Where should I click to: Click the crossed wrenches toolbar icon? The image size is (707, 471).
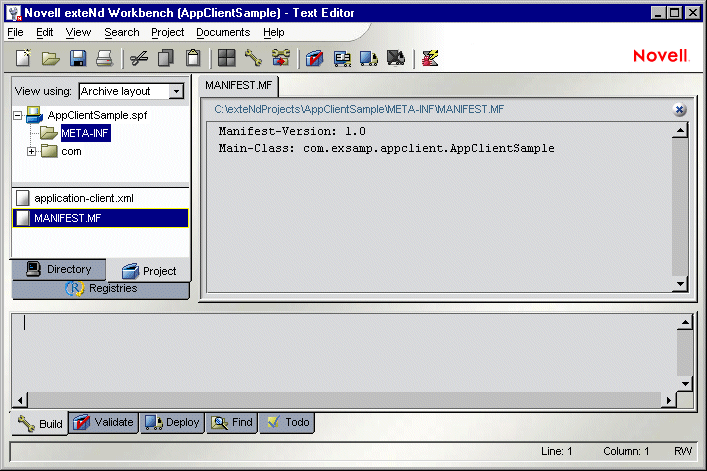click(x=280, y=58)
